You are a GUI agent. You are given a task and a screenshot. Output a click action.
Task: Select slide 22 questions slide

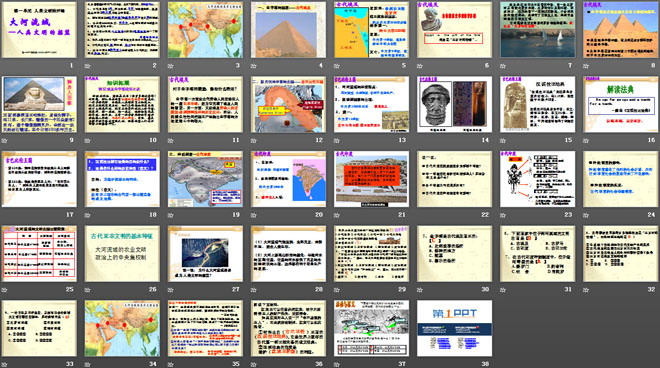pyautogui.click(x=455, y=179)
